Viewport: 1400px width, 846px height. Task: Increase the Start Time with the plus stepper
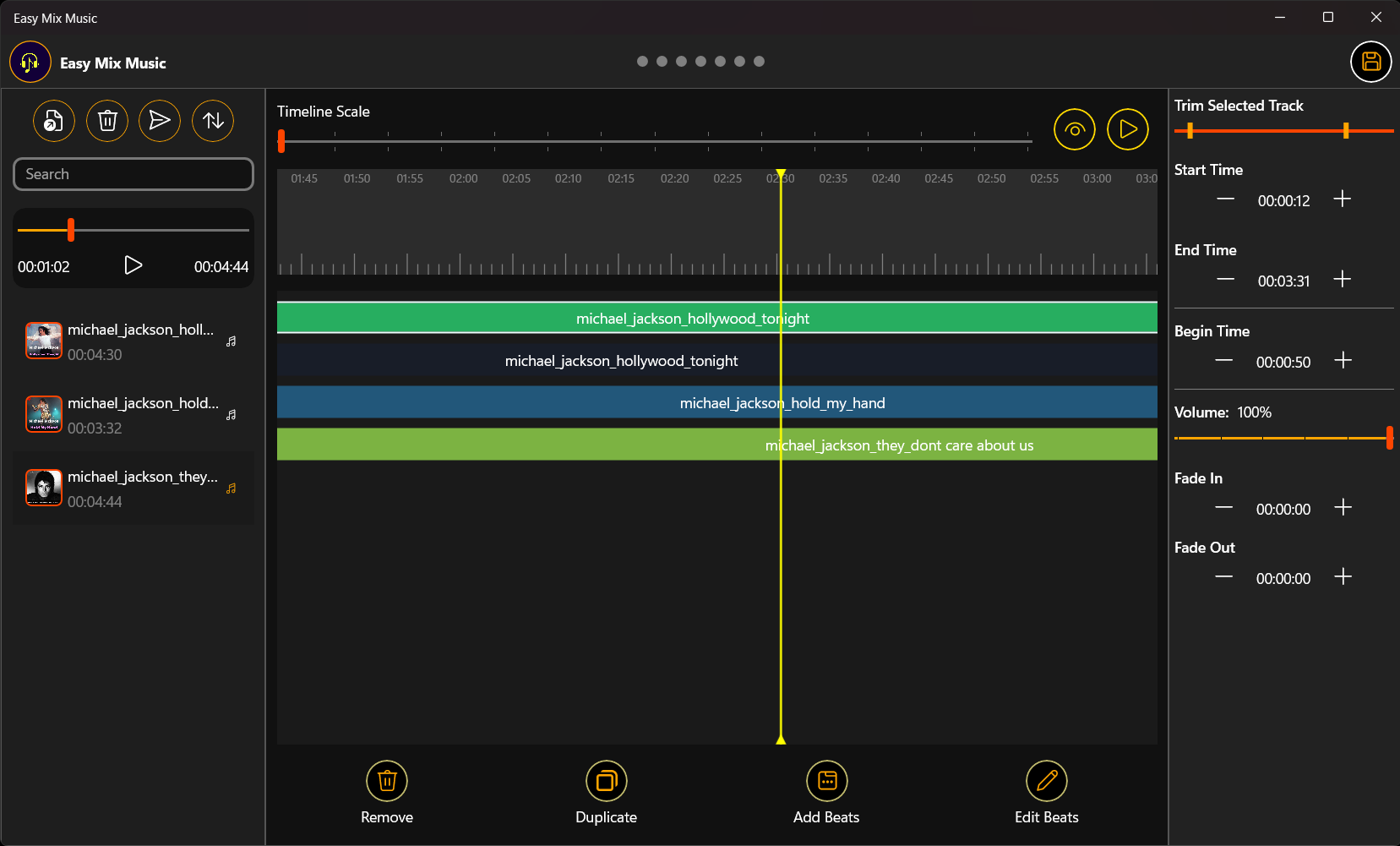(1342, 199)
